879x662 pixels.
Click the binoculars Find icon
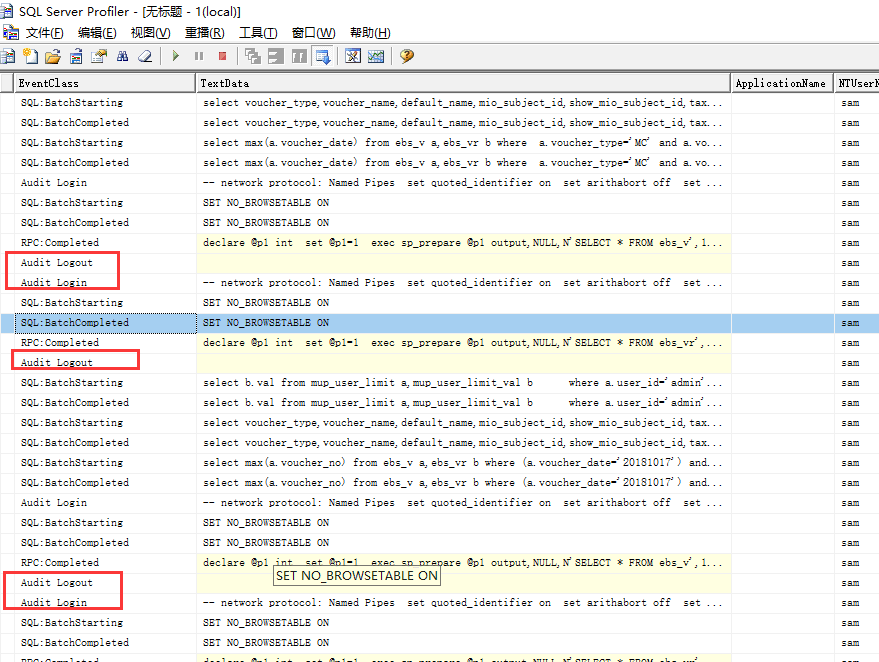coord(122,57)
